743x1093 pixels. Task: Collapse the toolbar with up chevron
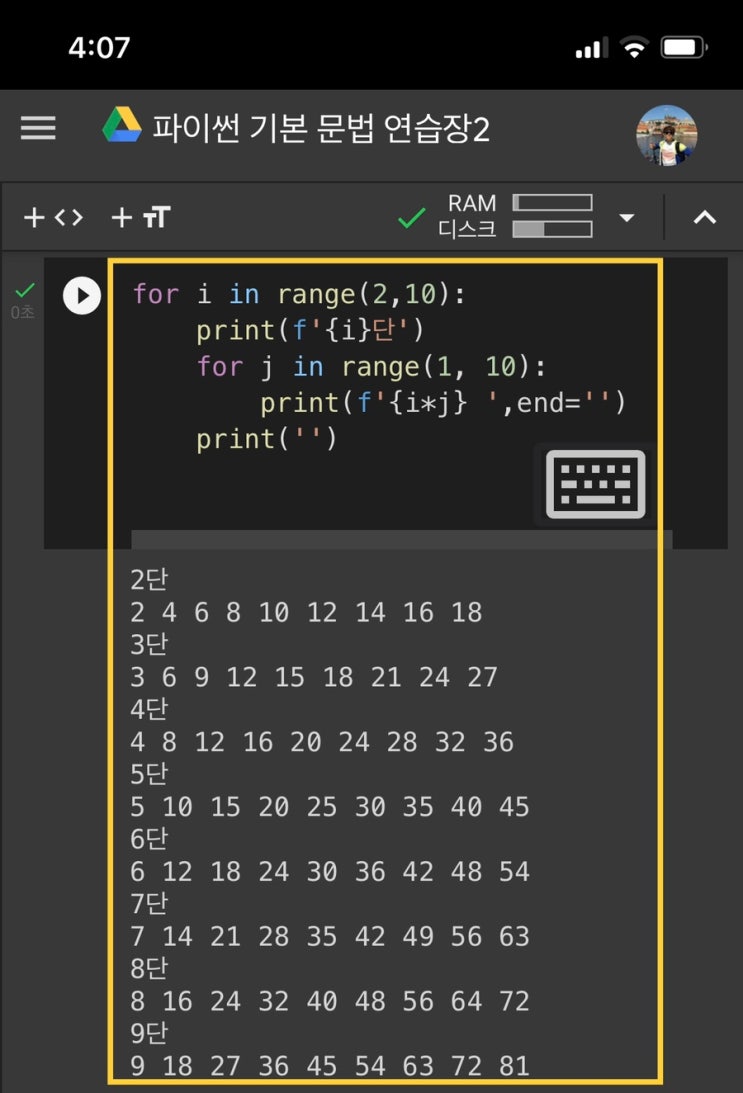click(x=705, y=217)
